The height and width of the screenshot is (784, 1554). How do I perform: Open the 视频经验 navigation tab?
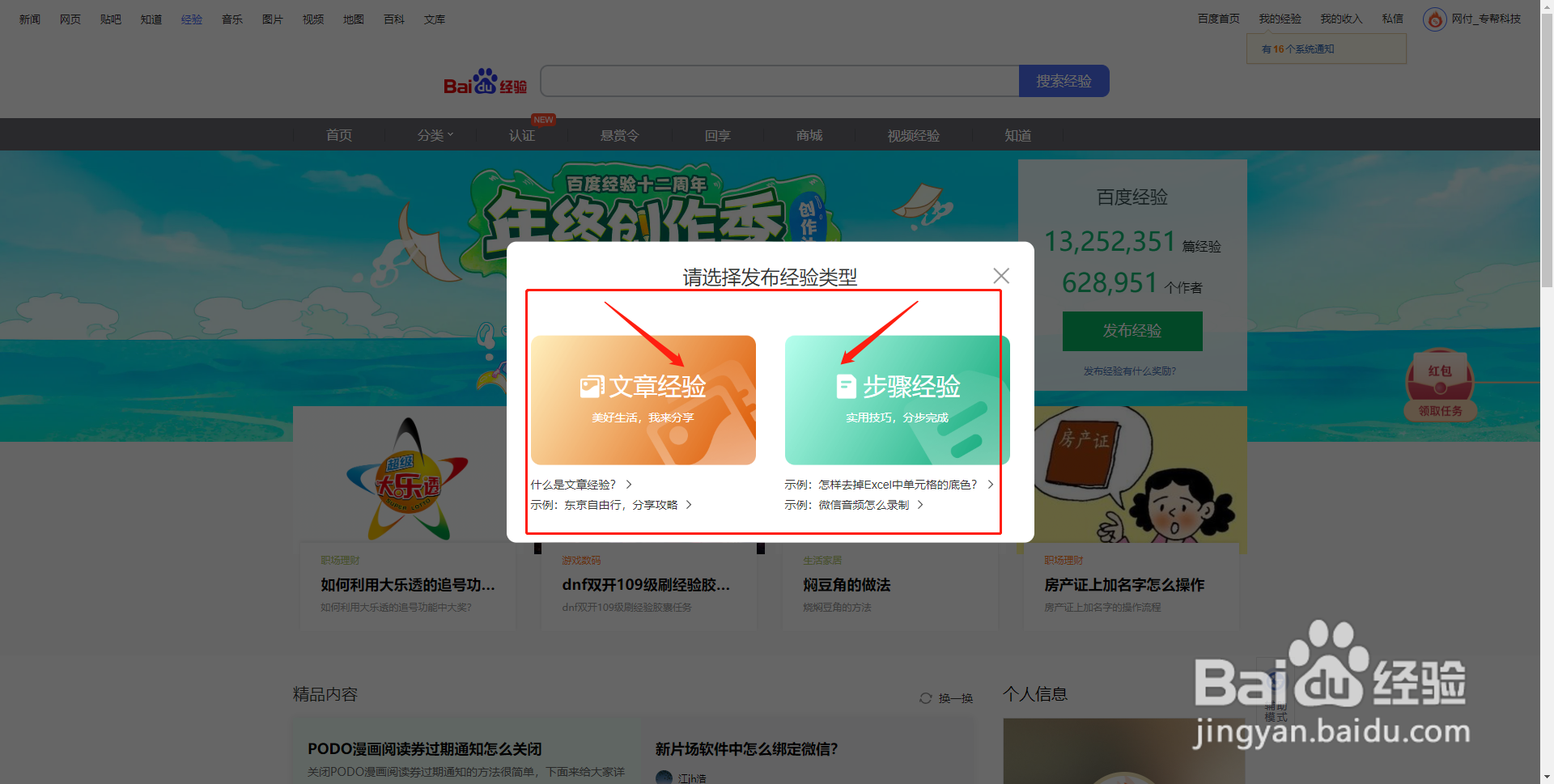tap(914, 135)
